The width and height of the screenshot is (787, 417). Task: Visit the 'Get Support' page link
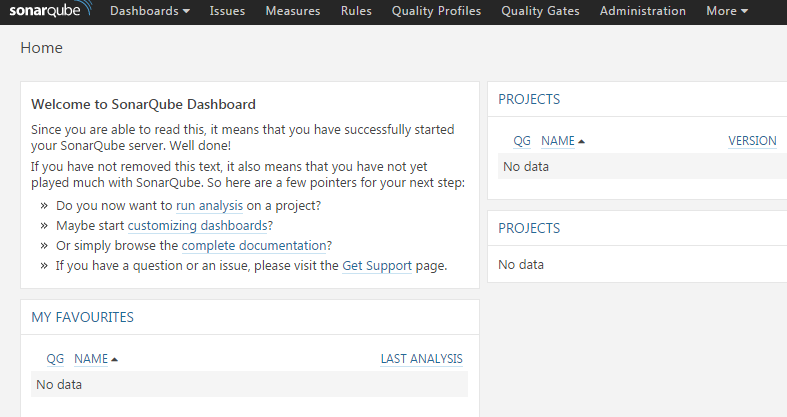377,266
